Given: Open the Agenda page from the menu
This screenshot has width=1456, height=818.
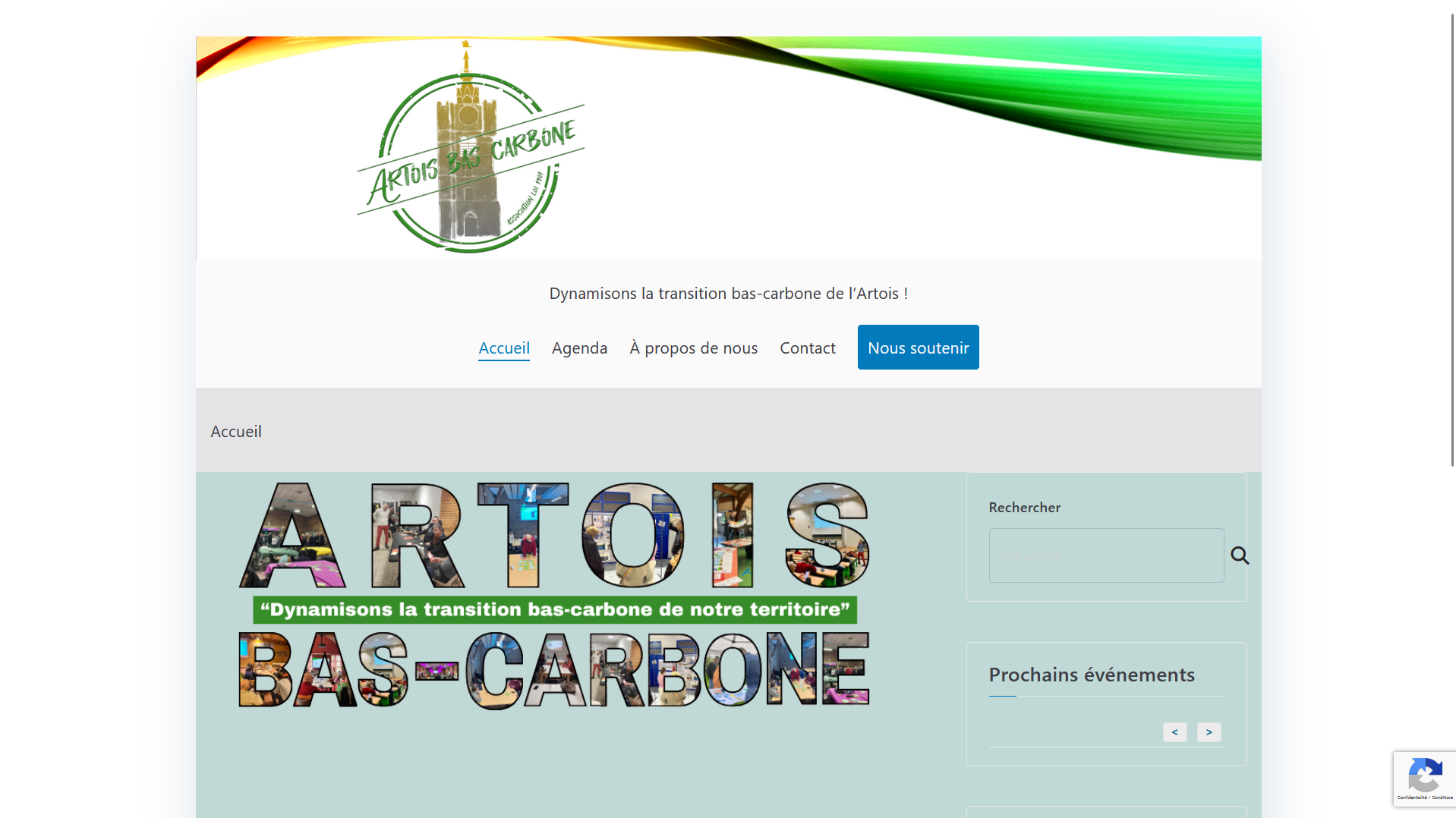Looking at the screenshot, I should pos(579,348).
